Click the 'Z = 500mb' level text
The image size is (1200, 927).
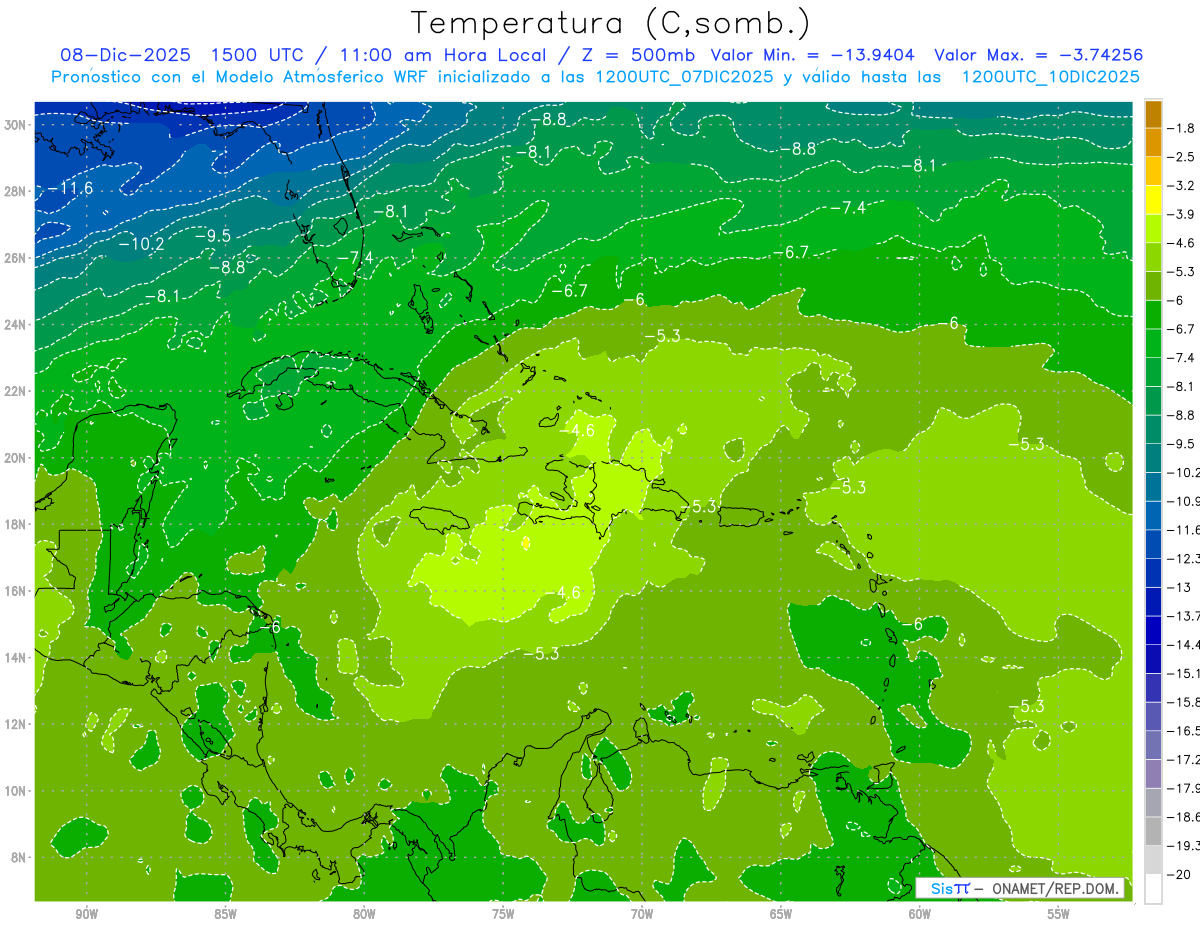click(636, 55)
